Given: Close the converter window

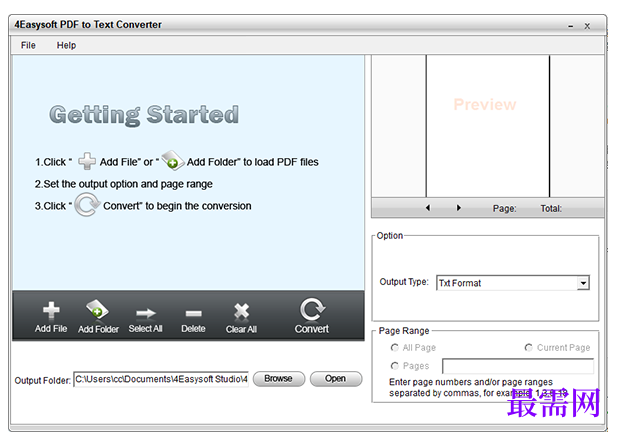Looking at the screenshot, I should coord(587,26).
